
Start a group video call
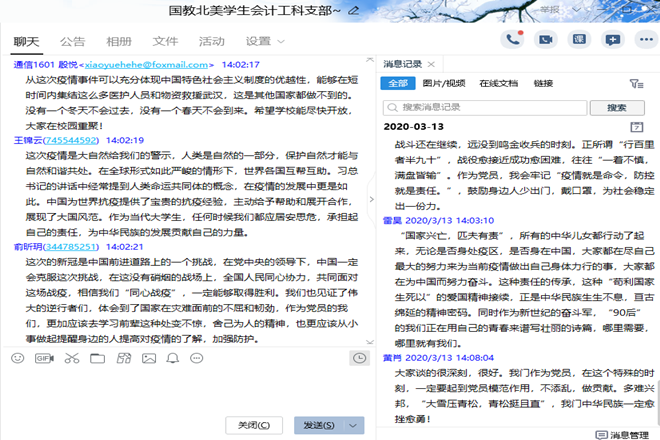point(547,39)
